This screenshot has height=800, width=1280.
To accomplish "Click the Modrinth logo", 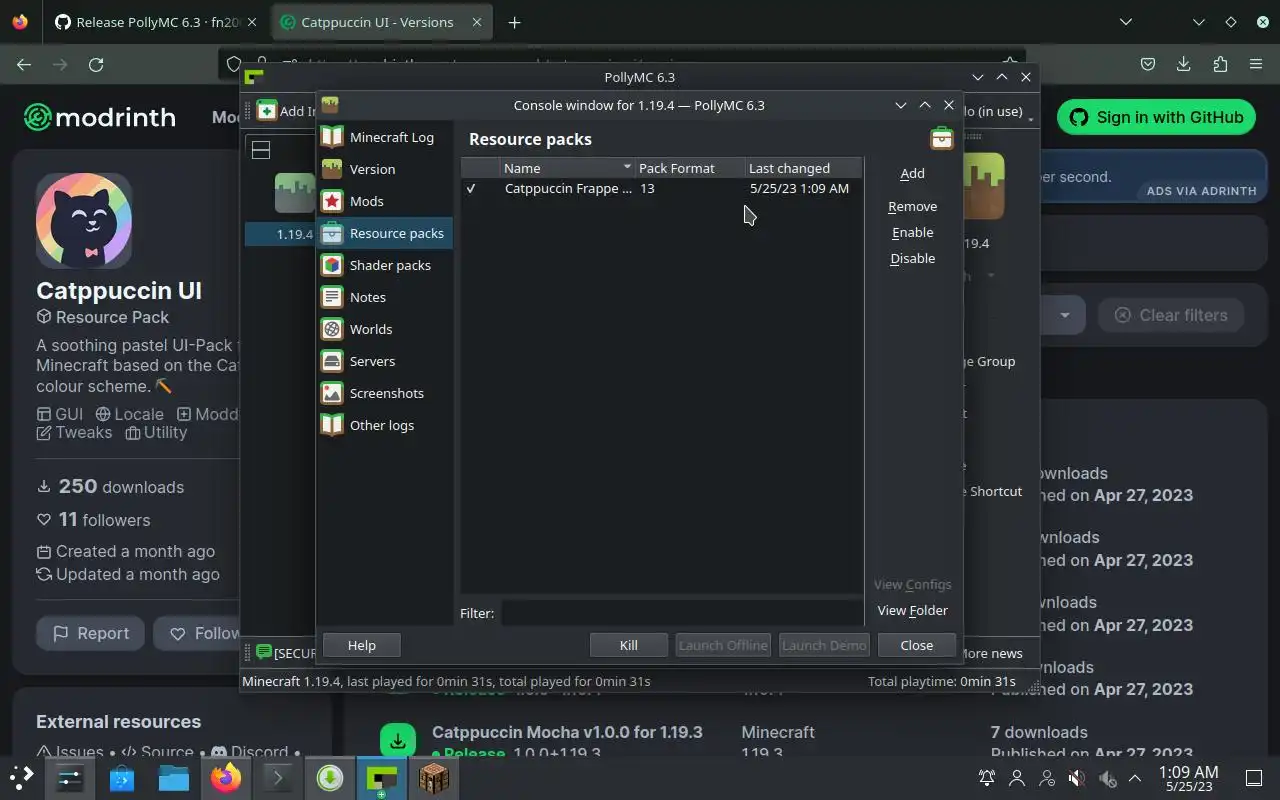I will point(100,117).
